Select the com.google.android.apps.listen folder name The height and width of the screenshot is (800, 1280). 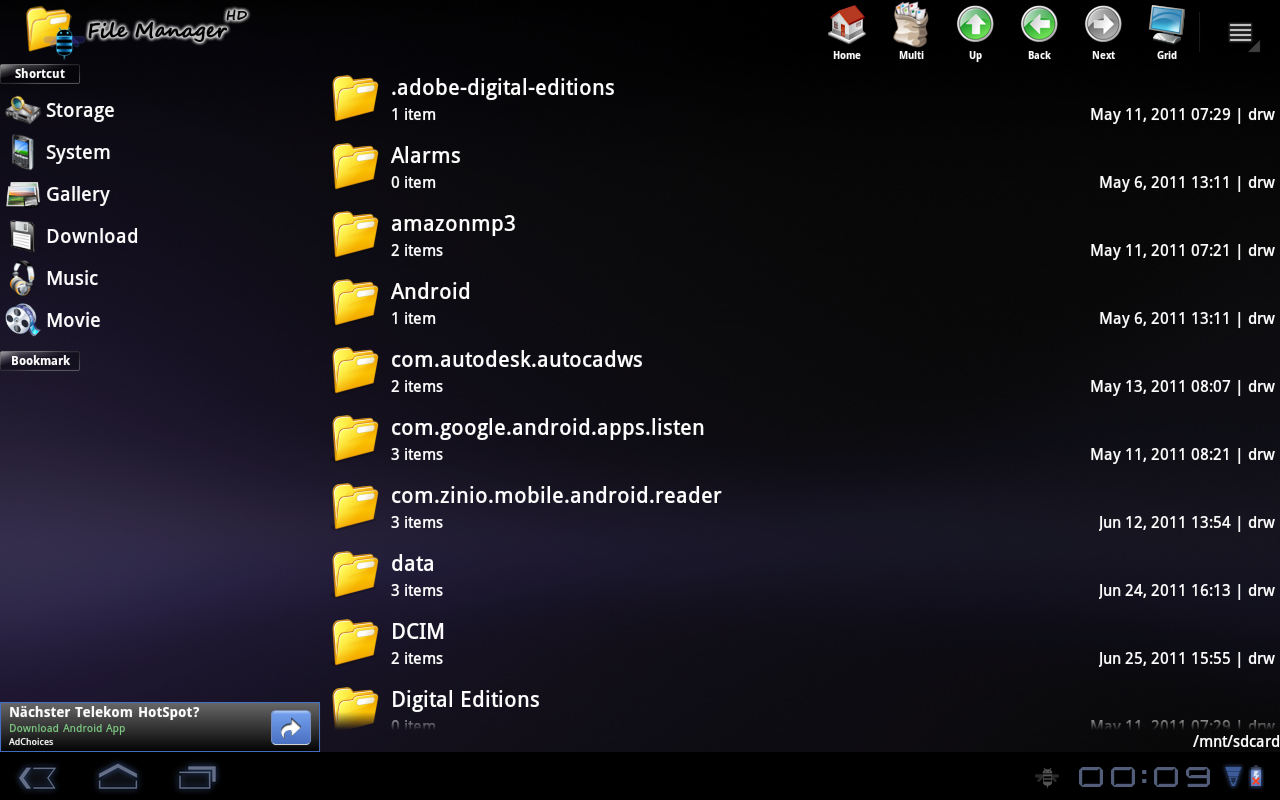548,428
